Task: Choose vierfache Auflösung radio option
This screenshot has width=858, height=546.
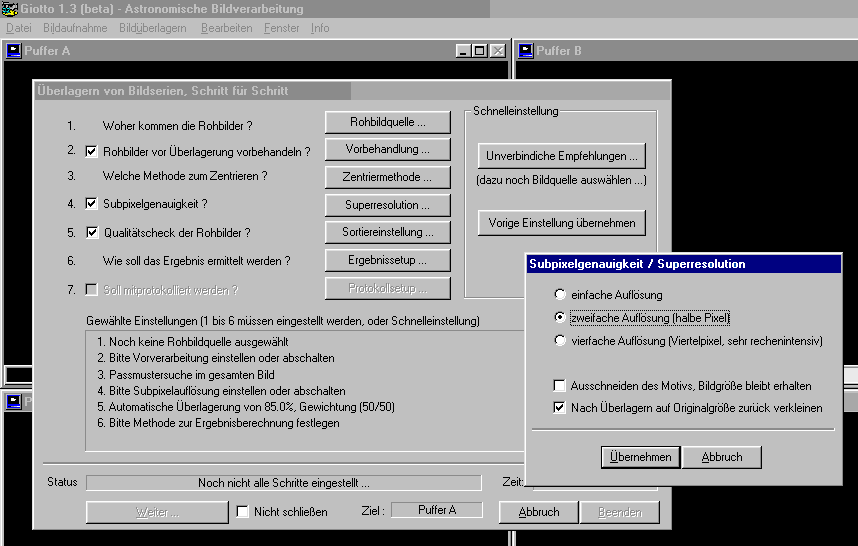Action: click(560, 341)
